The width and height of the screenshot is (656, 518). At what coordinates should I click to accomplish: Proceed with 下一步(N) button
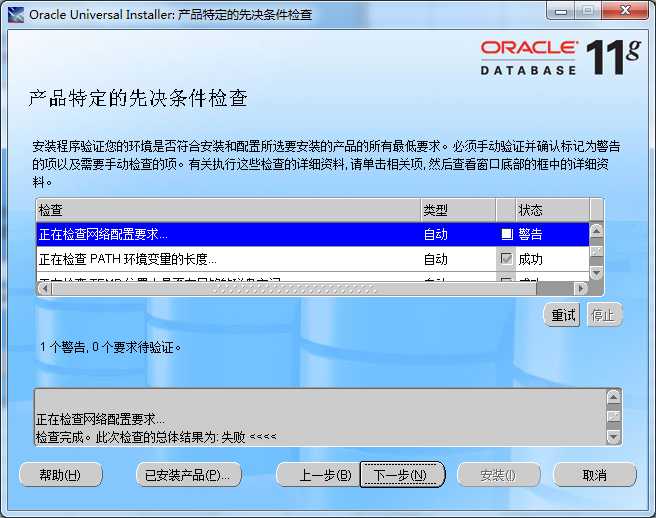click(x=402, y=475)
